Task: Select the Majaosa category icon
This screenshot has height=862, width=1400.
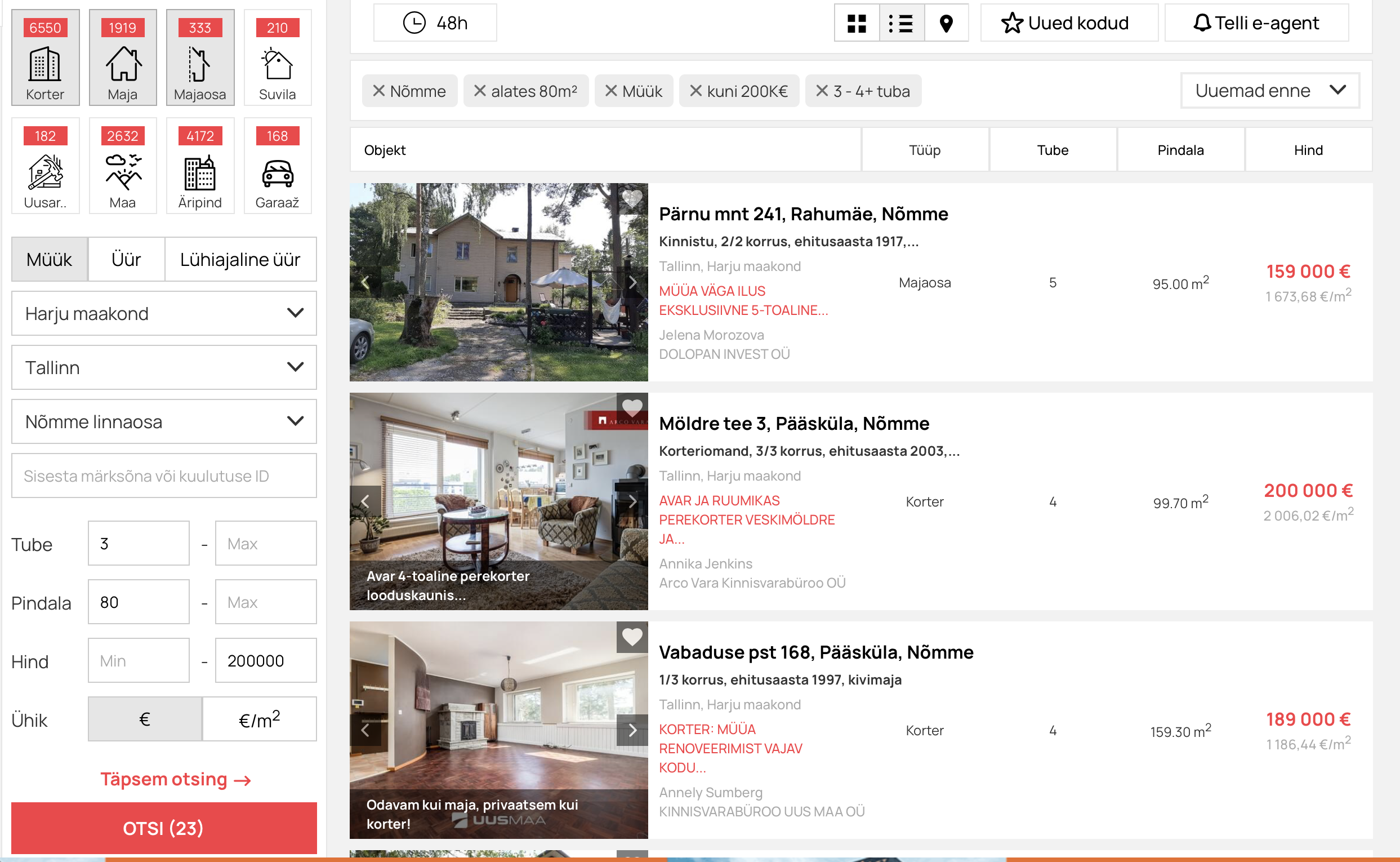Action: click(200, 57)
